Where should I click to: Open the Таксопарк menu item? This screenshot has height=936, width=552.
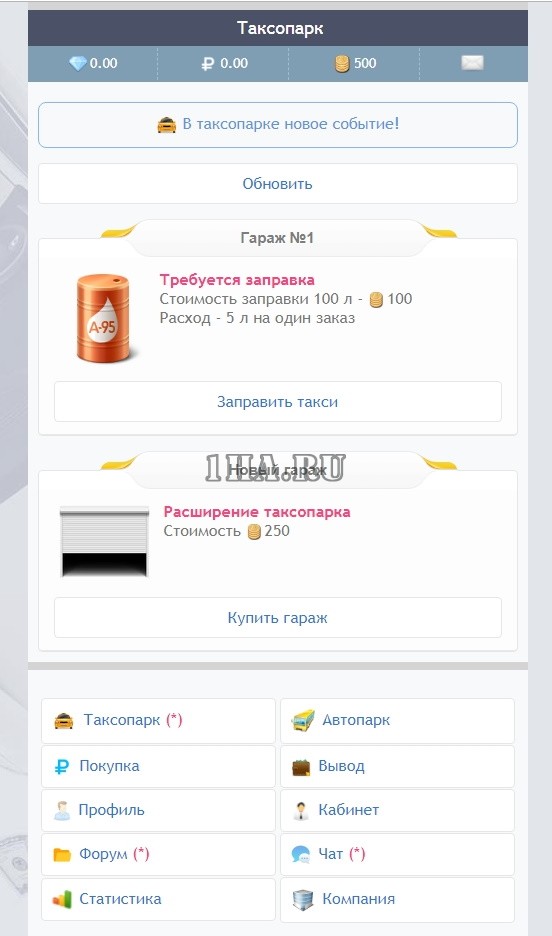click(x=158, y=721)
